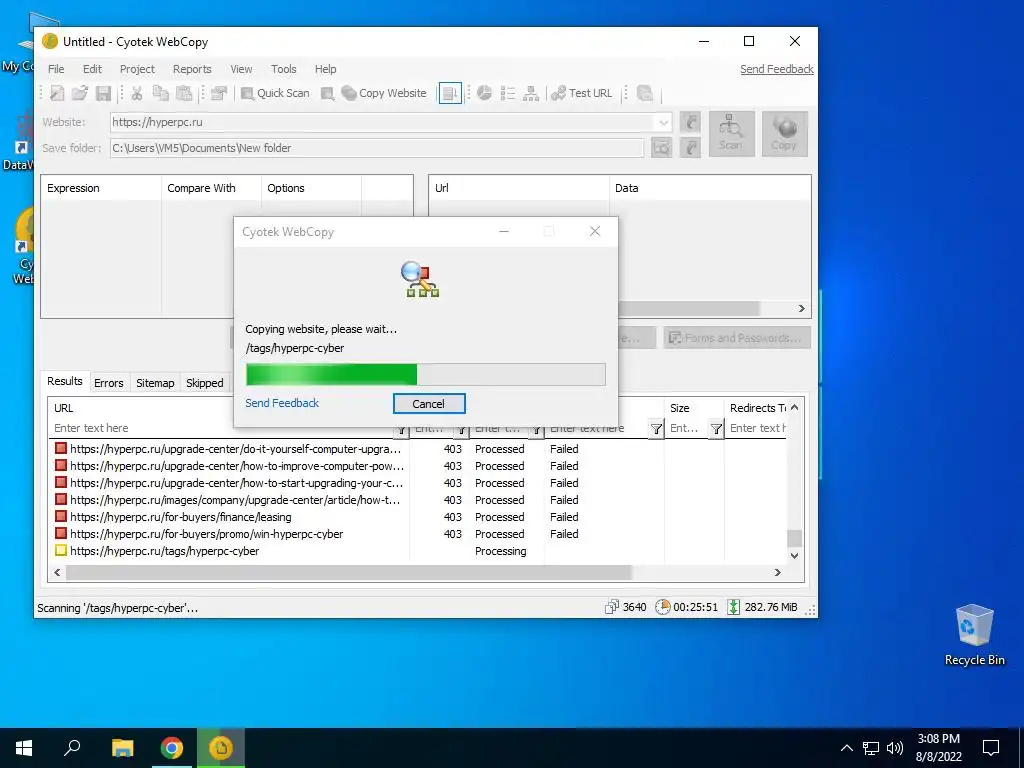Select the do-it-yourself-computer-upgra URL row
Viewport: 1024px width, 768px height.
point(418,449)
